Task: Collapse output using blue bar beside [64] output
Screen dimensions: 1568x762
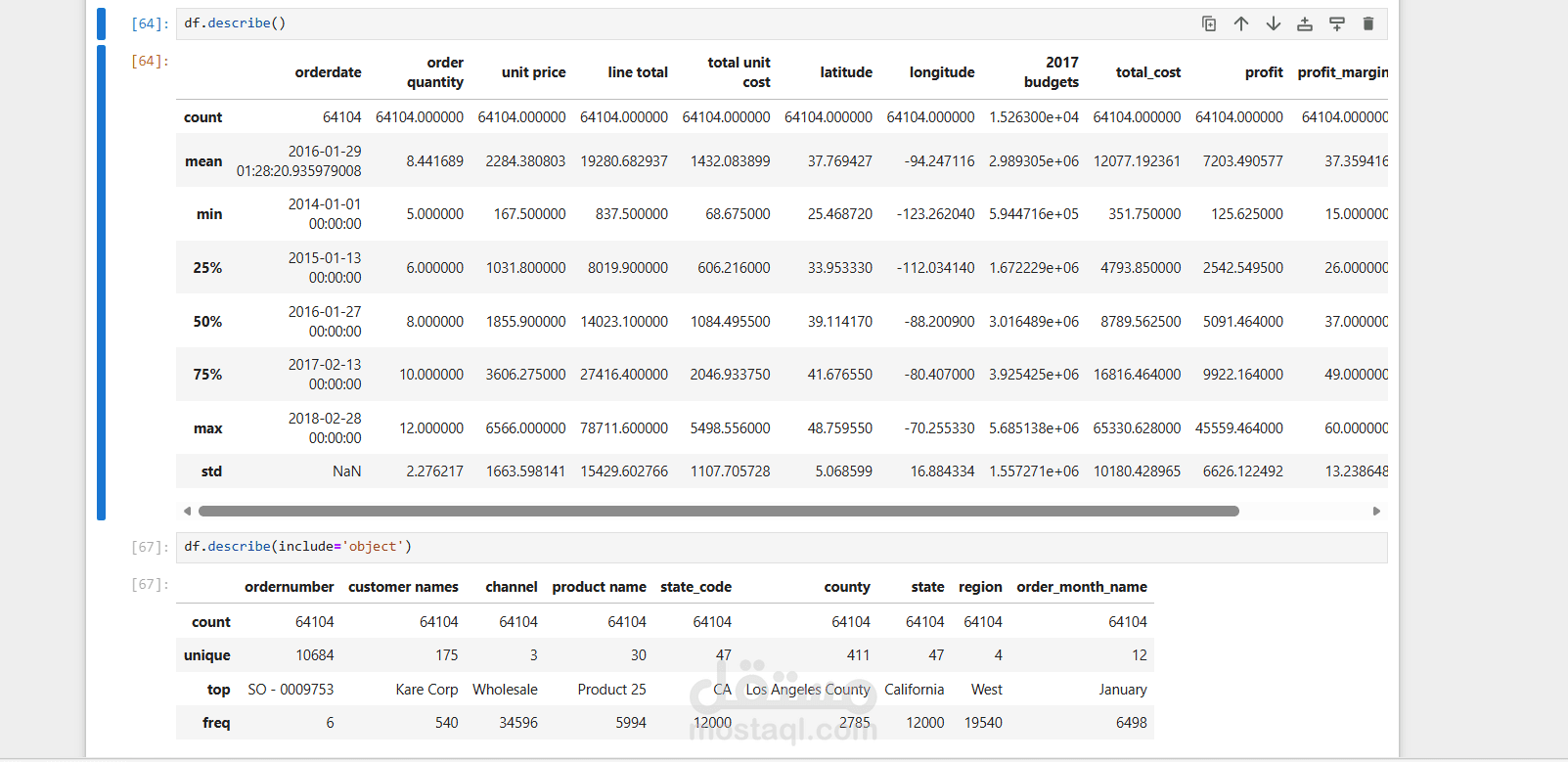Action: [x=101, y=282]
